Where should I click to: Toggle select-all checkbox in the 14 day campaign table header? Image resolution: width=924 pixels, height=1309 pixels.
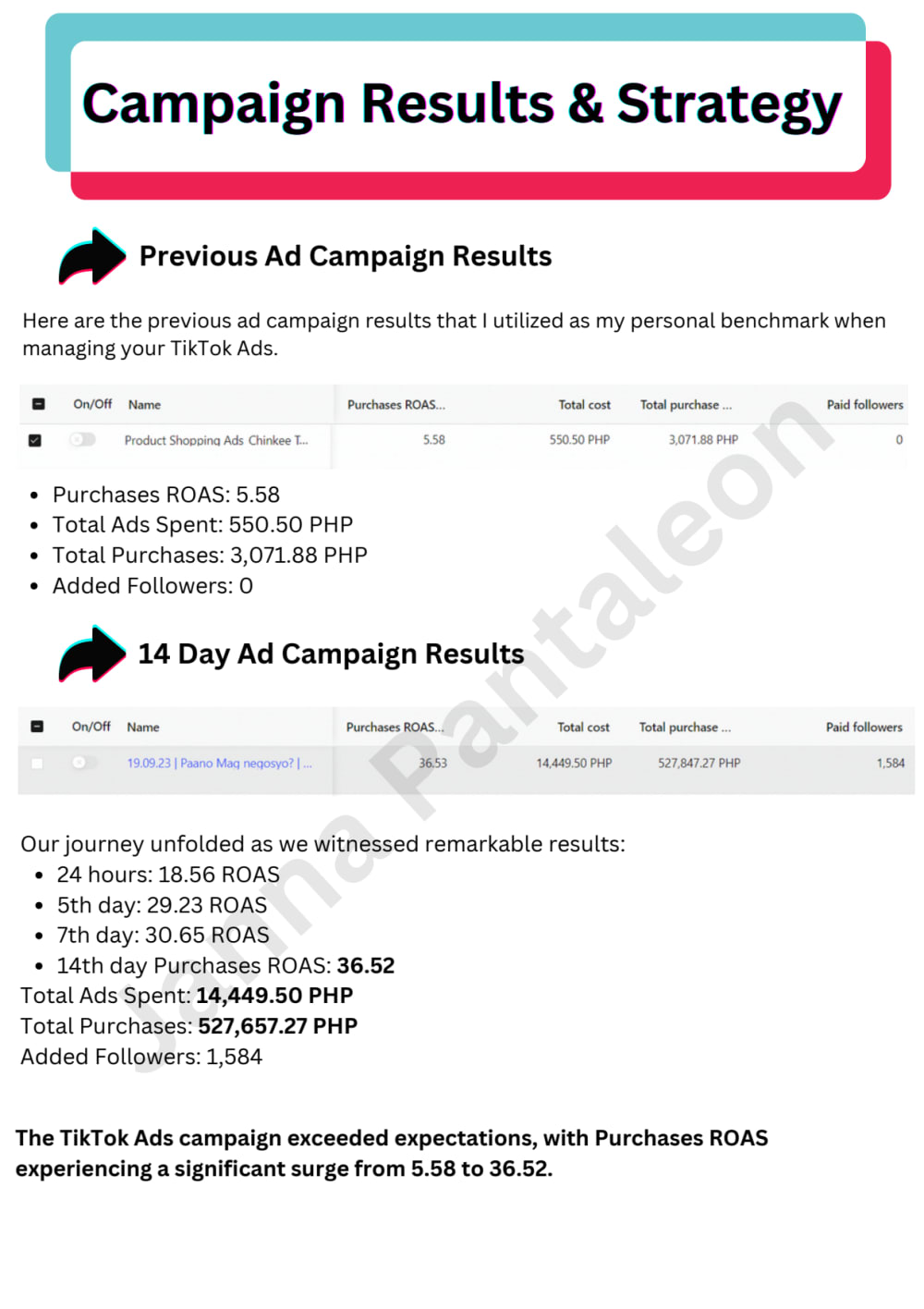37,727
